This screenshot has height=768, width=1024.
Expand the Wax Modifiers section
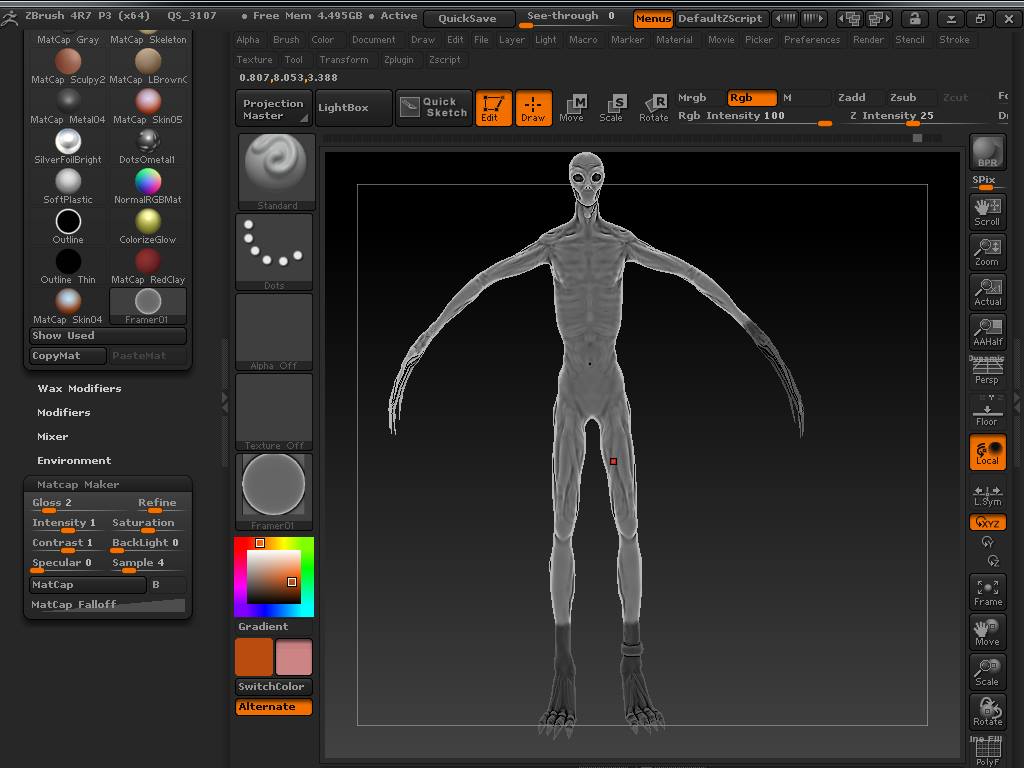click(79, 388)
